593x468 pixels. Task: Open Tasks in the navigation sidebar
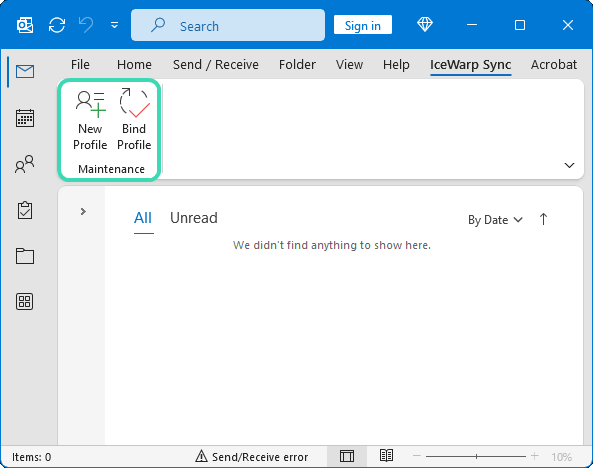click(x=25, y=210)
